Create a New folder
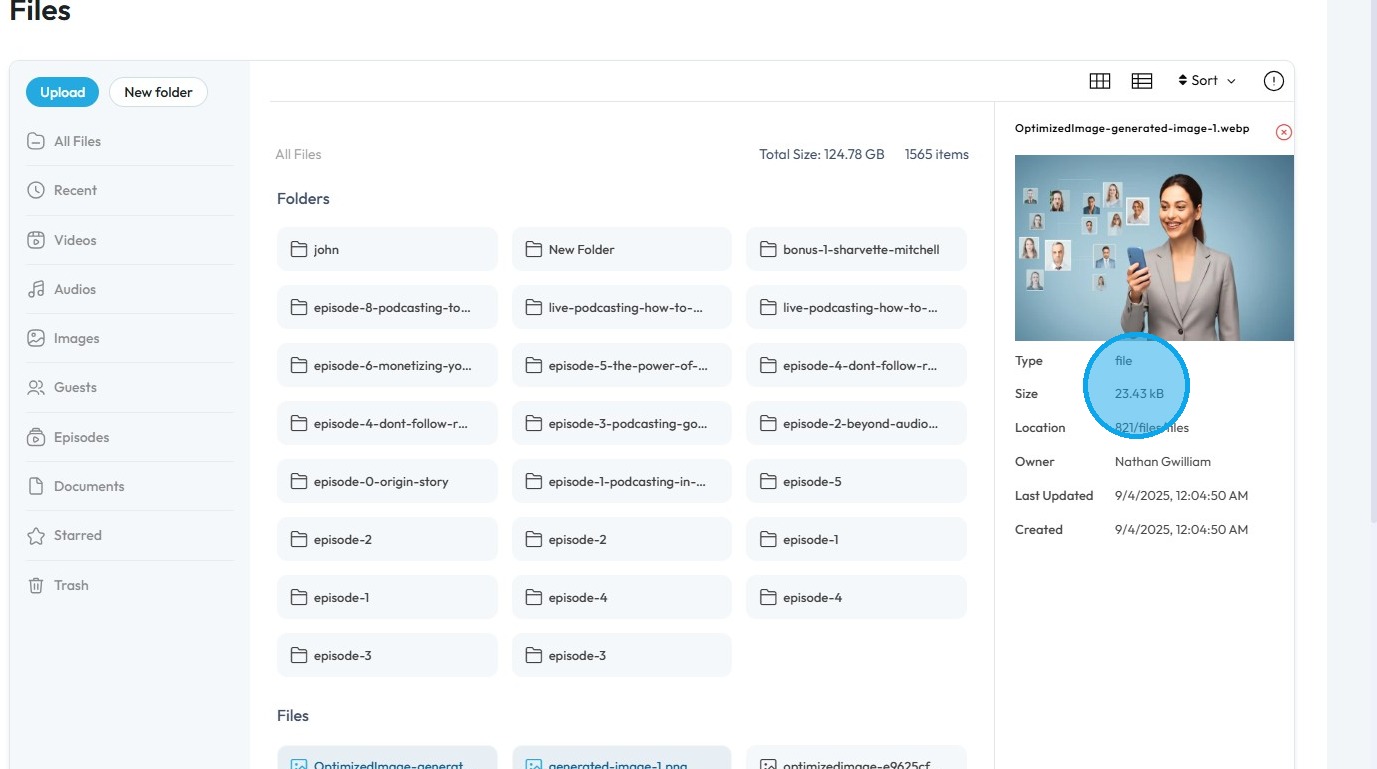Screen dimensions: 1377x769 pyautogui.click(x=158, y=92)
